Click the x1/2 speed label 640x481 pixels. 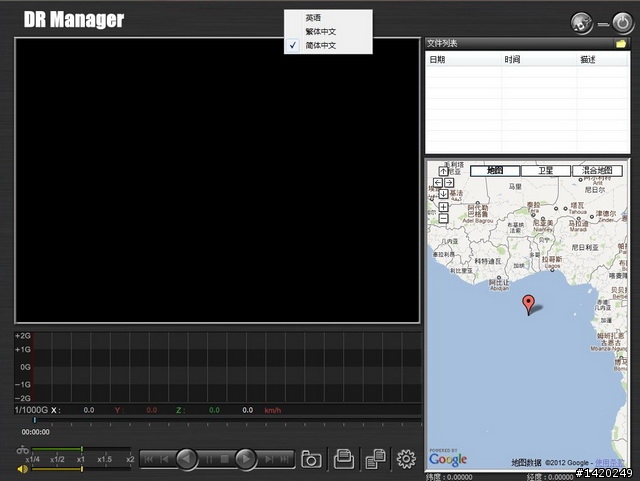(57, 459)
